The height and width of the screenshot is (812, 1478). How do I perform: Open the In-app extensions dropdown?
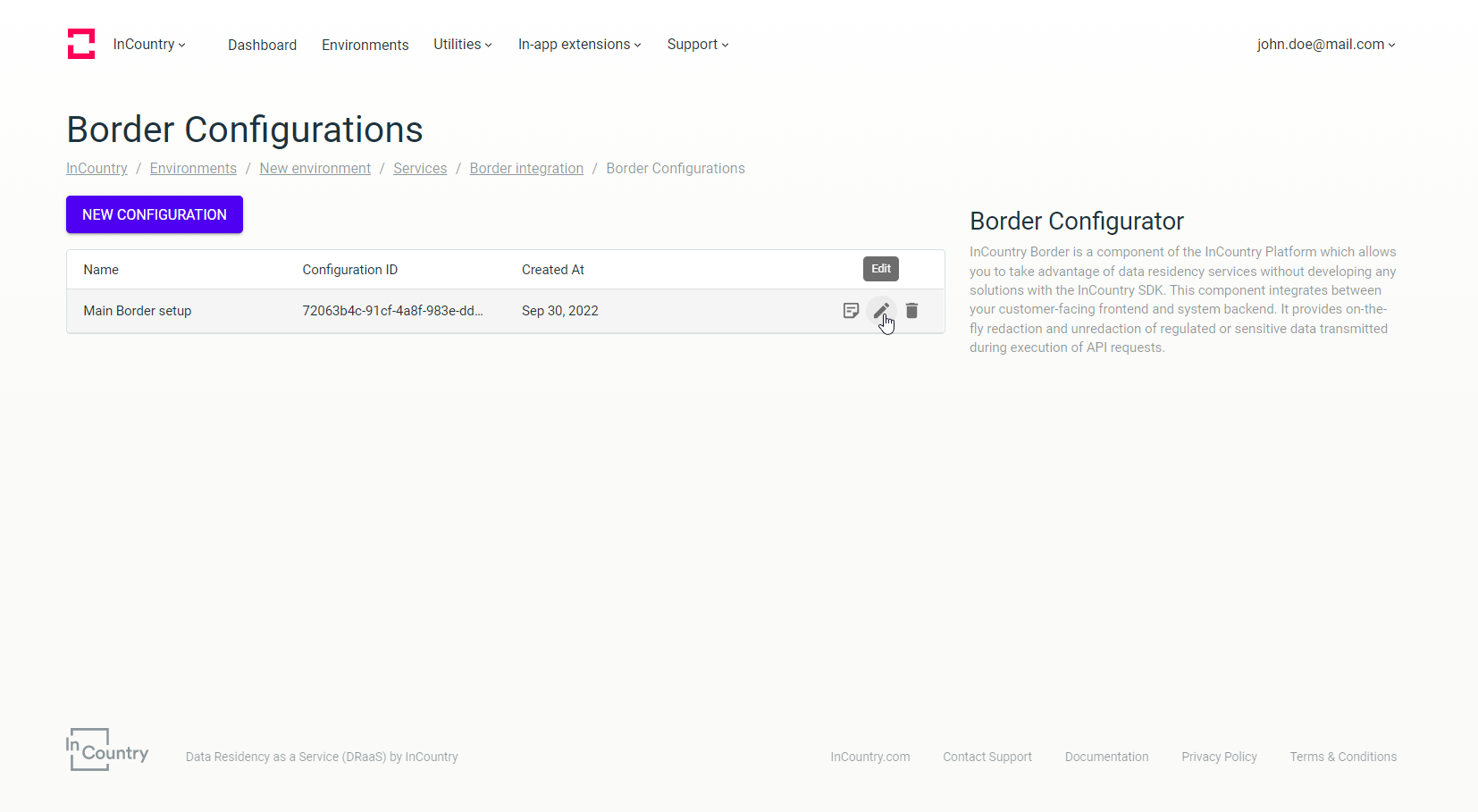580,45
